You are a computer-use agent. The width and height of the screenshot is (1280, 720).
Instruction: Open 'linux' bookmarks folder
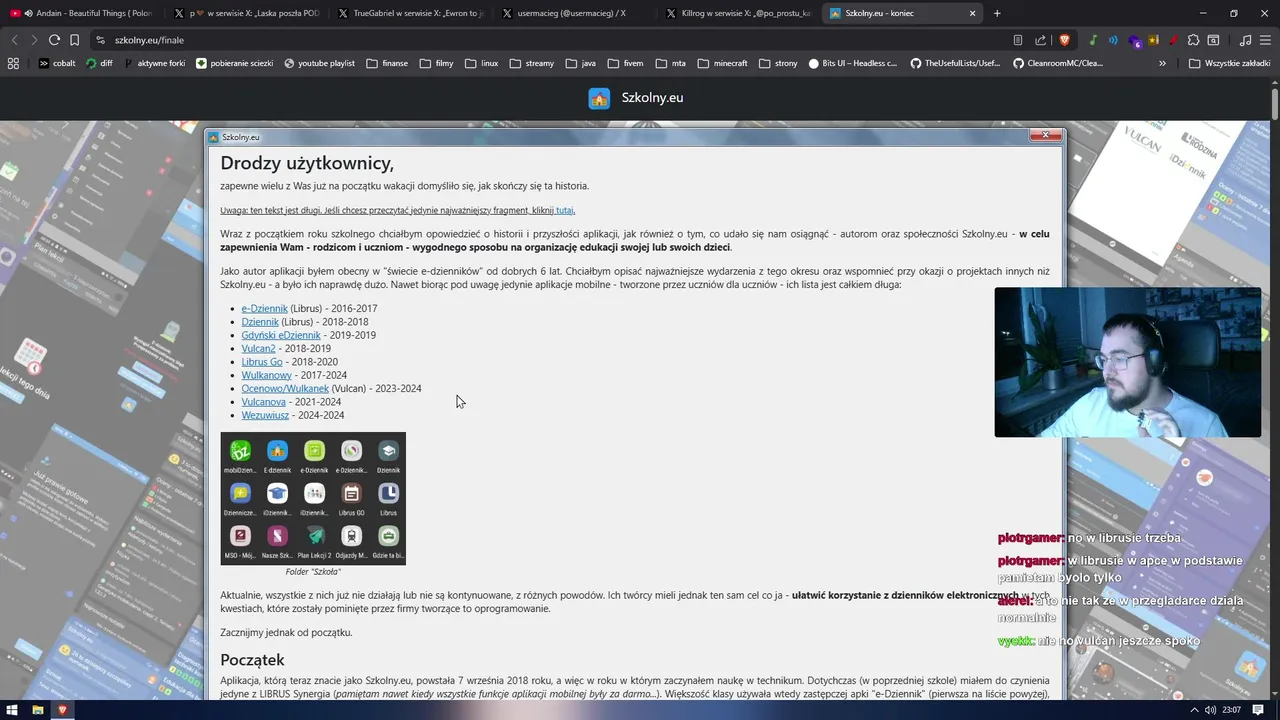[x=481, y=63]
